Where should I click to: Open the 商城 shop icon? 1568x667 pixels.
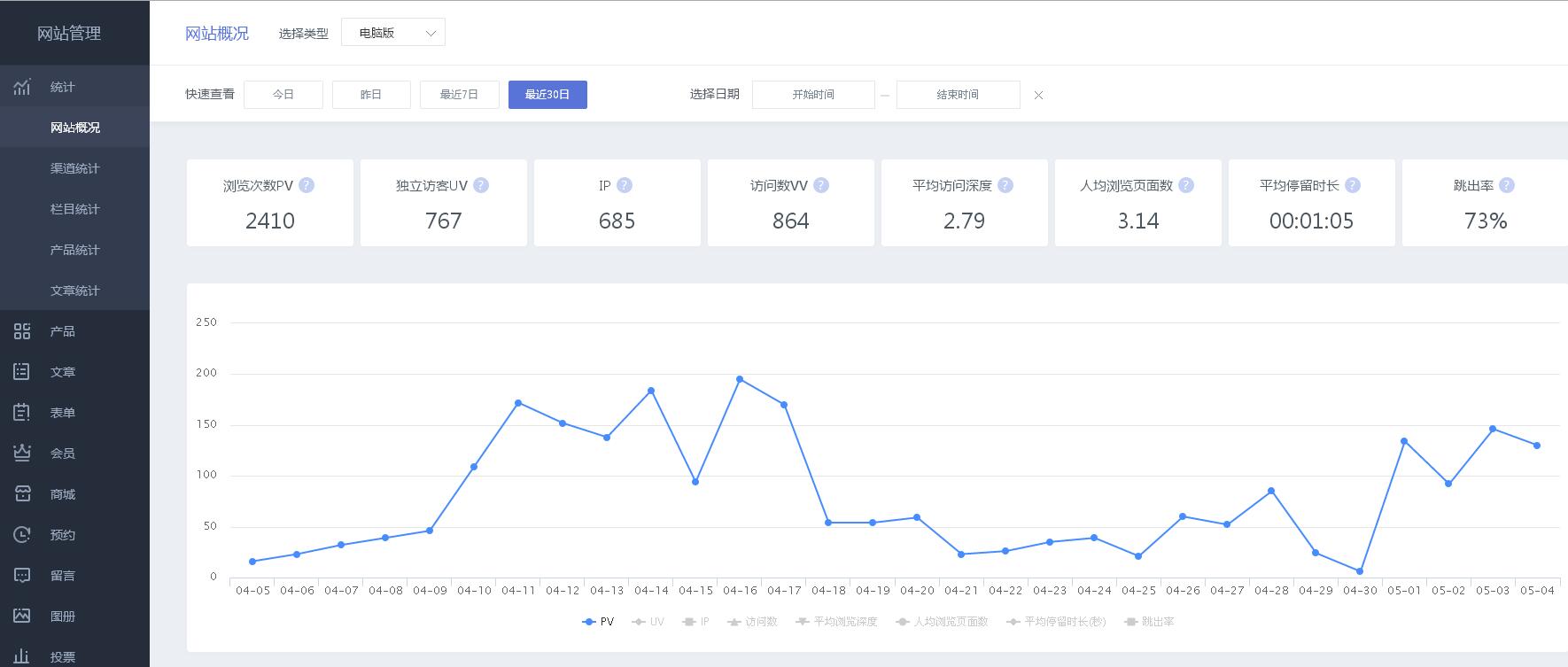pyautogui.click(x=22, y=494)
